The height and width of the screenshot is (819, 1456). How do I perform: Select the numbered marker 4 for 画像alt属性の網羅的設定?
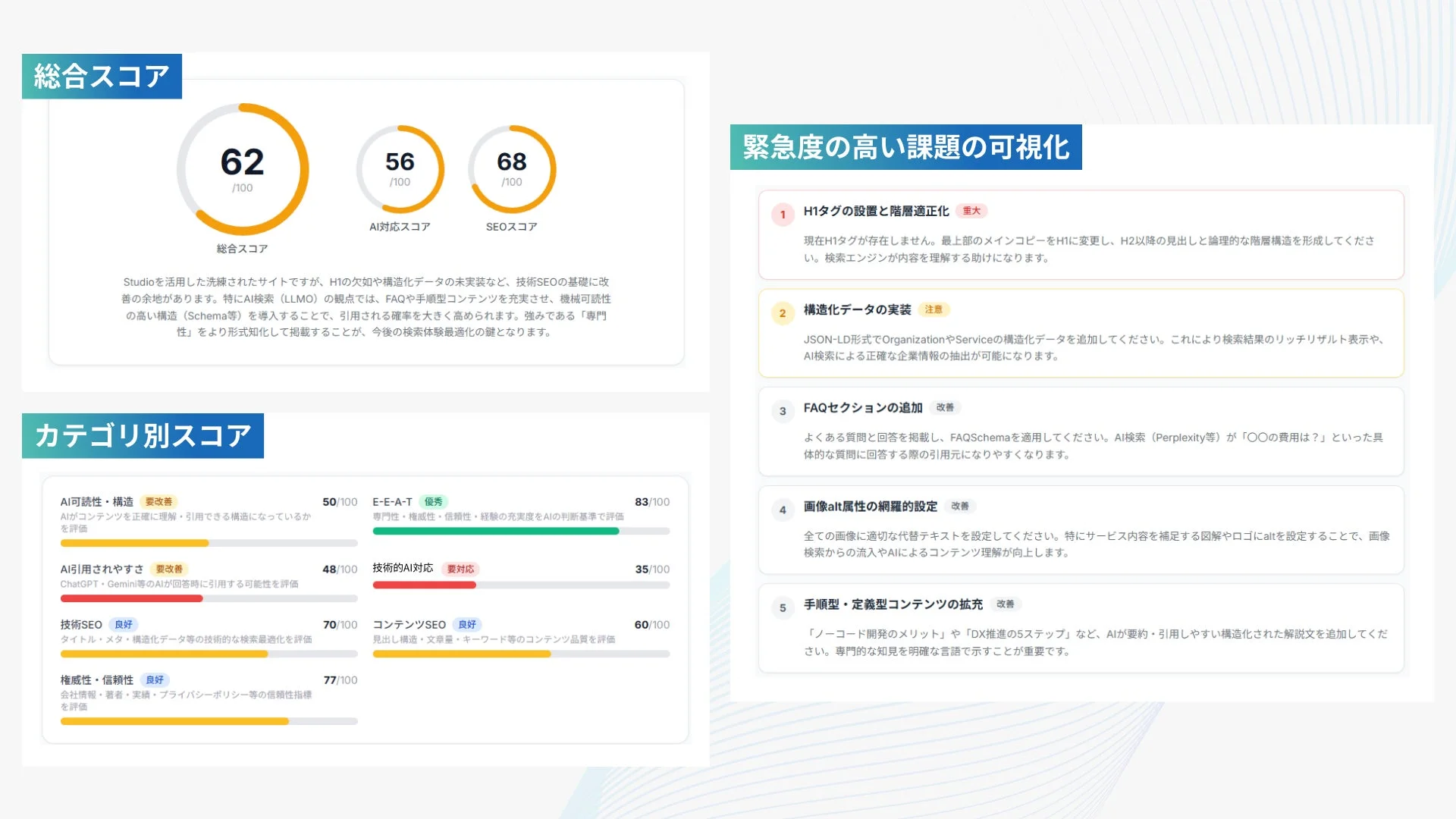[x=782, y=509]
